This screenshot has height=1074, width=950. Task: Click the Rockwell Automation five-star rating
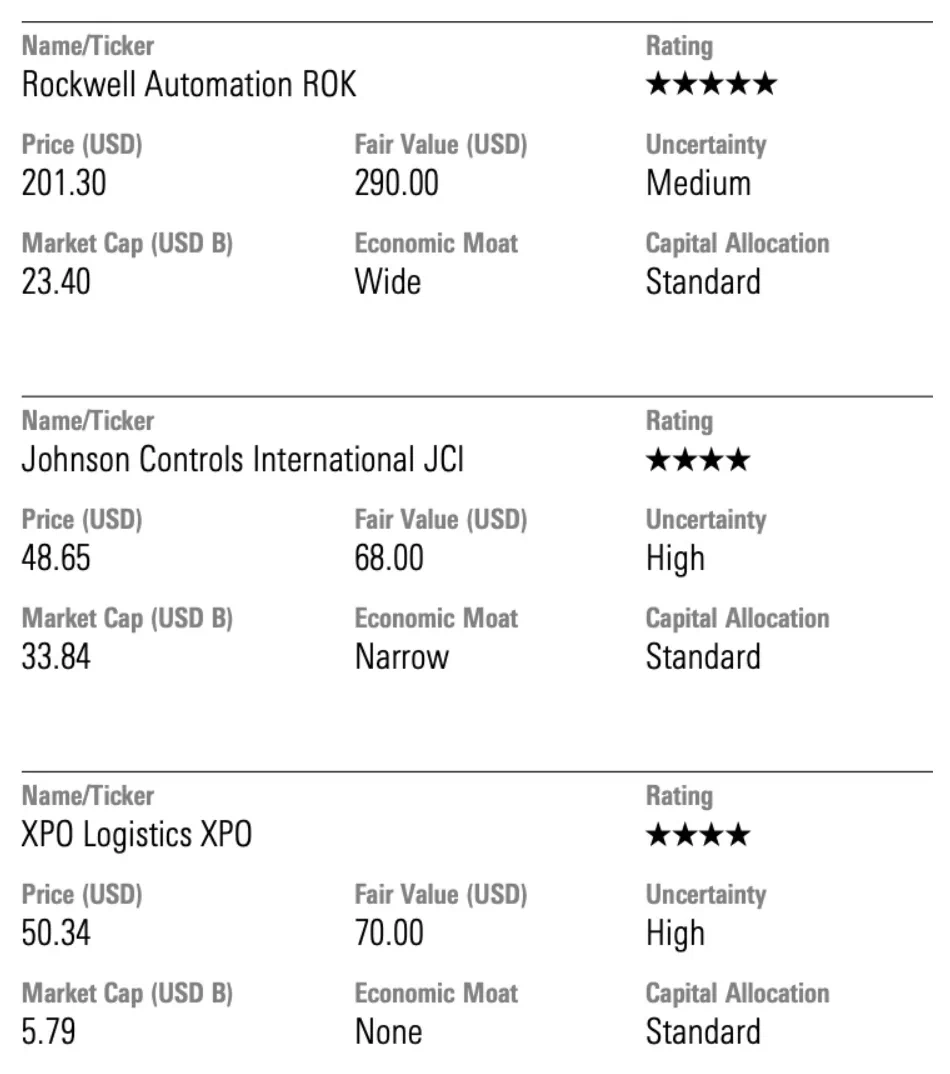(711, 84)
